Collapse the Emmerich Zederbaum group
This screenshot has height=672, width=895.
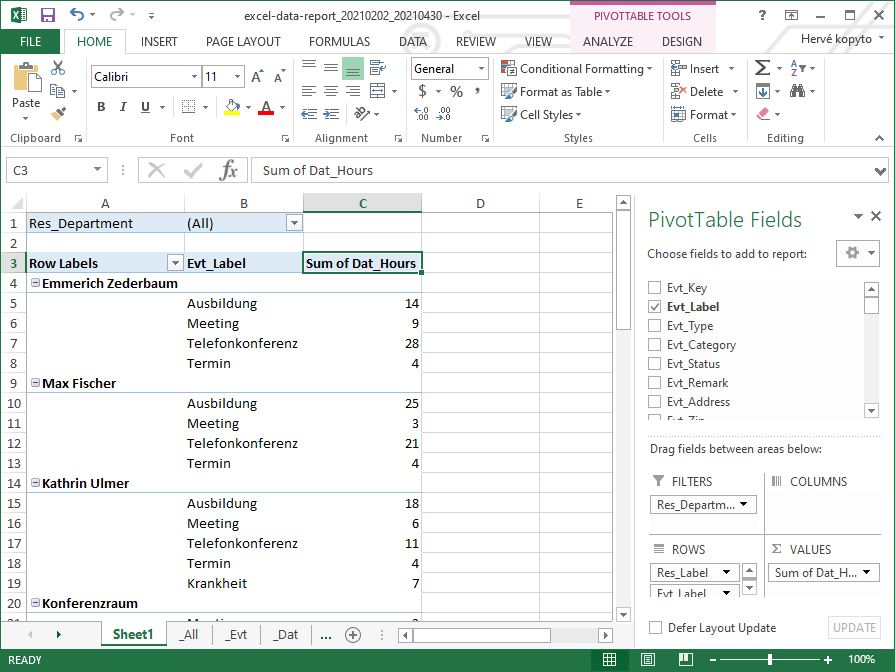pyautogui.click(x=35, y=283)
